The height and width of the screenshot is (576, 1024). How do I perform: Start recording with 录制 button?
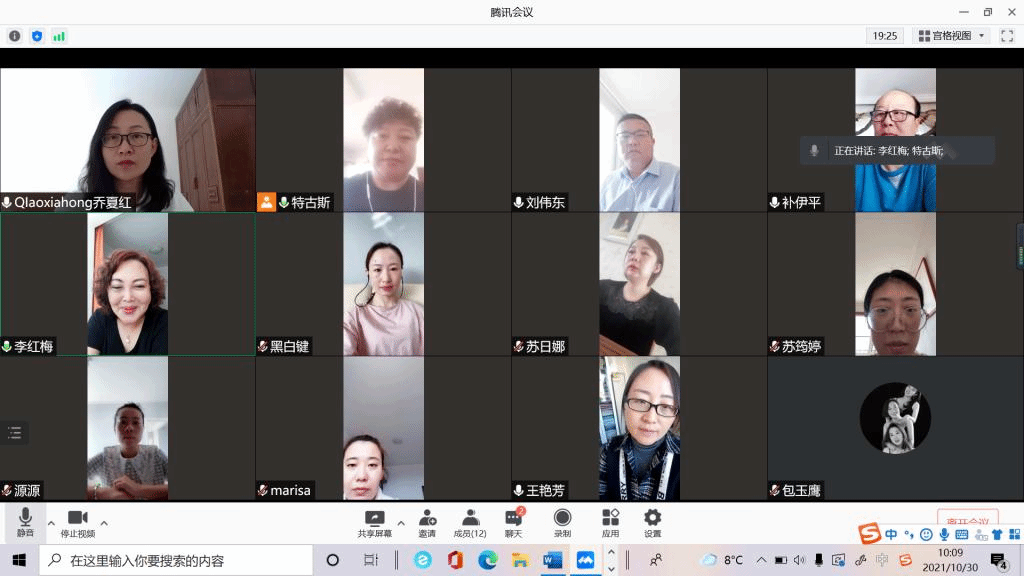click(x=562, y=521)
